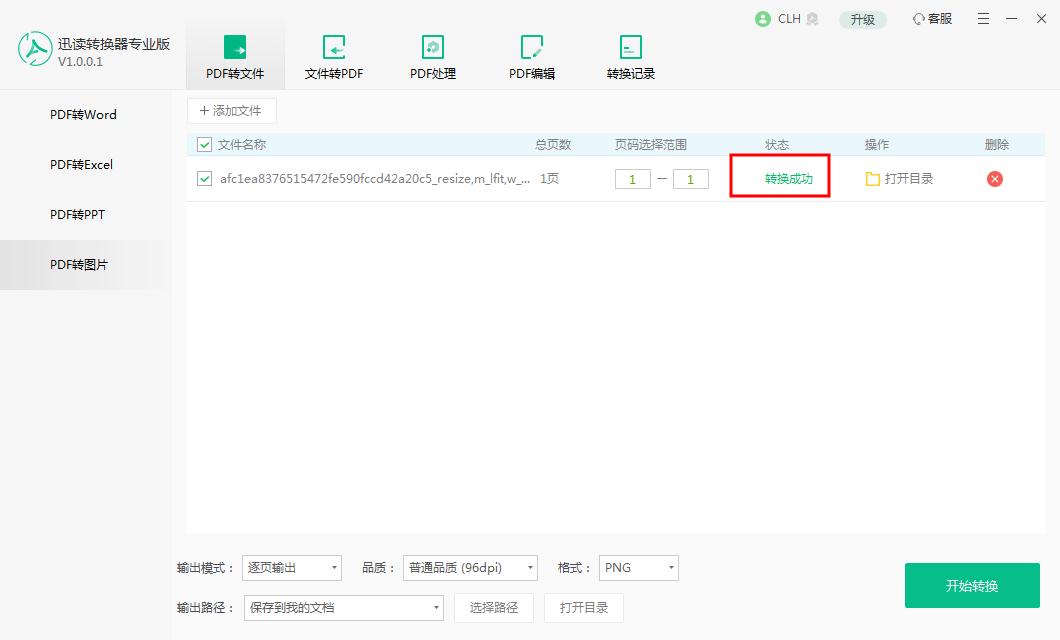Open output folder via yellow folder icon
This screenshot has height=640, width=1060.
coord(872,178)
